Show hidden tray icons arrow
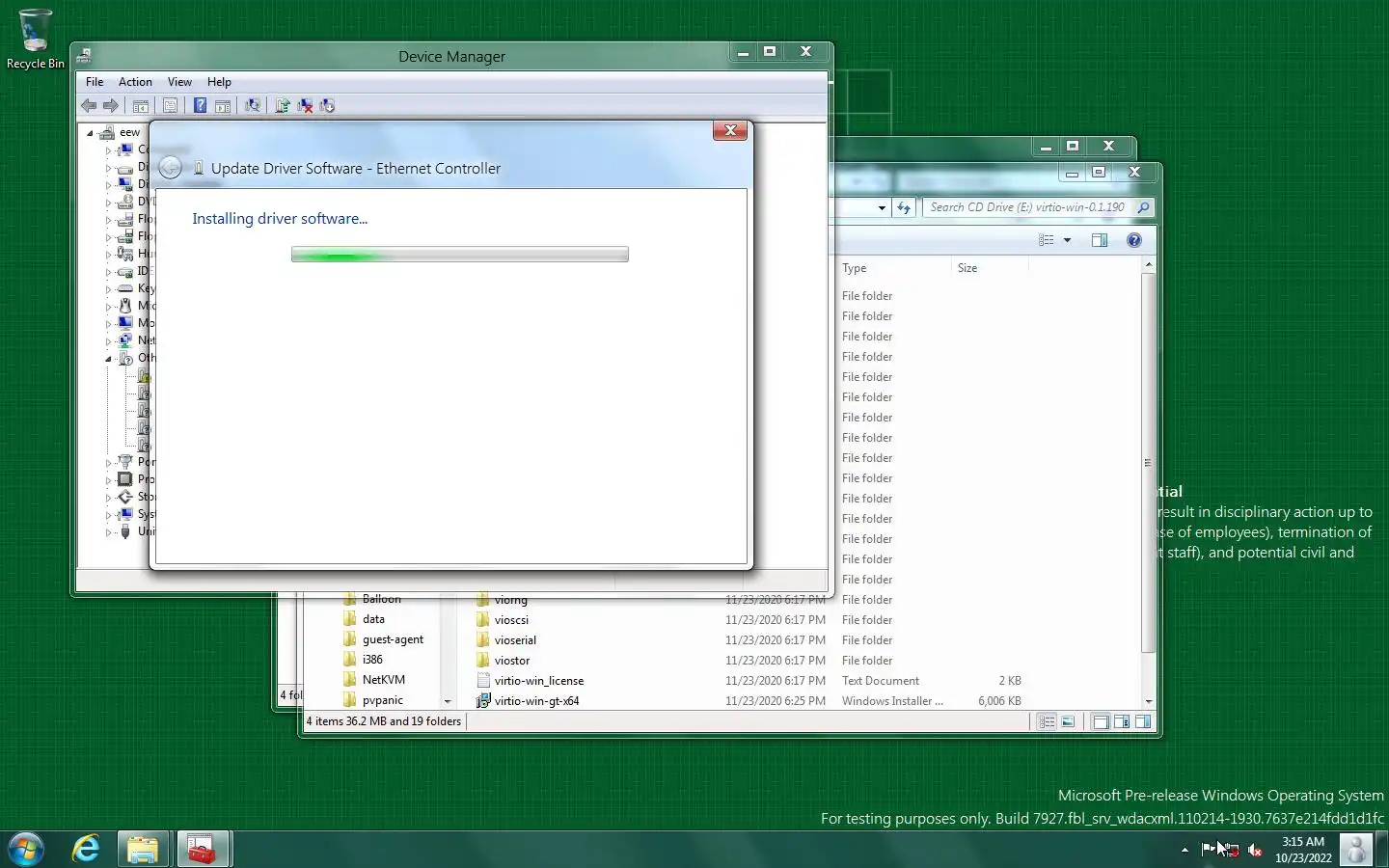This screenshot has height=868, width=1389. tap(1185, 850)
